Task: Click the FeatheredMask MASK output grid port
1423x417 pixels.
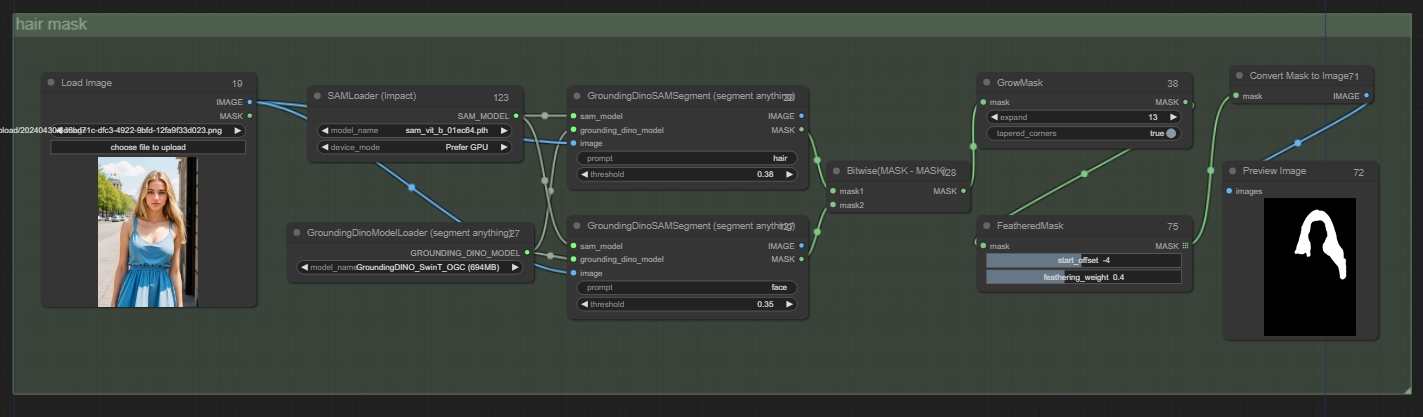Action: (1186, 245)
